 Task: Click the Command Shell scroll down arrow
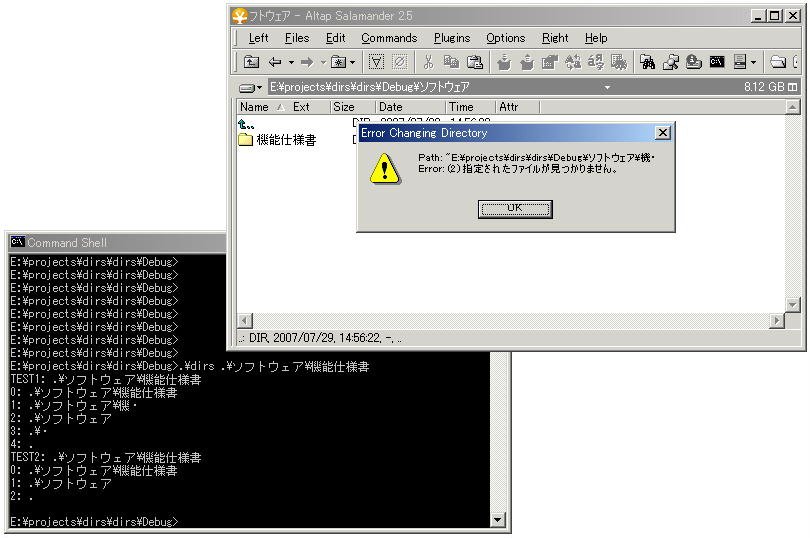pyautogui.click(x=497, y=519)
